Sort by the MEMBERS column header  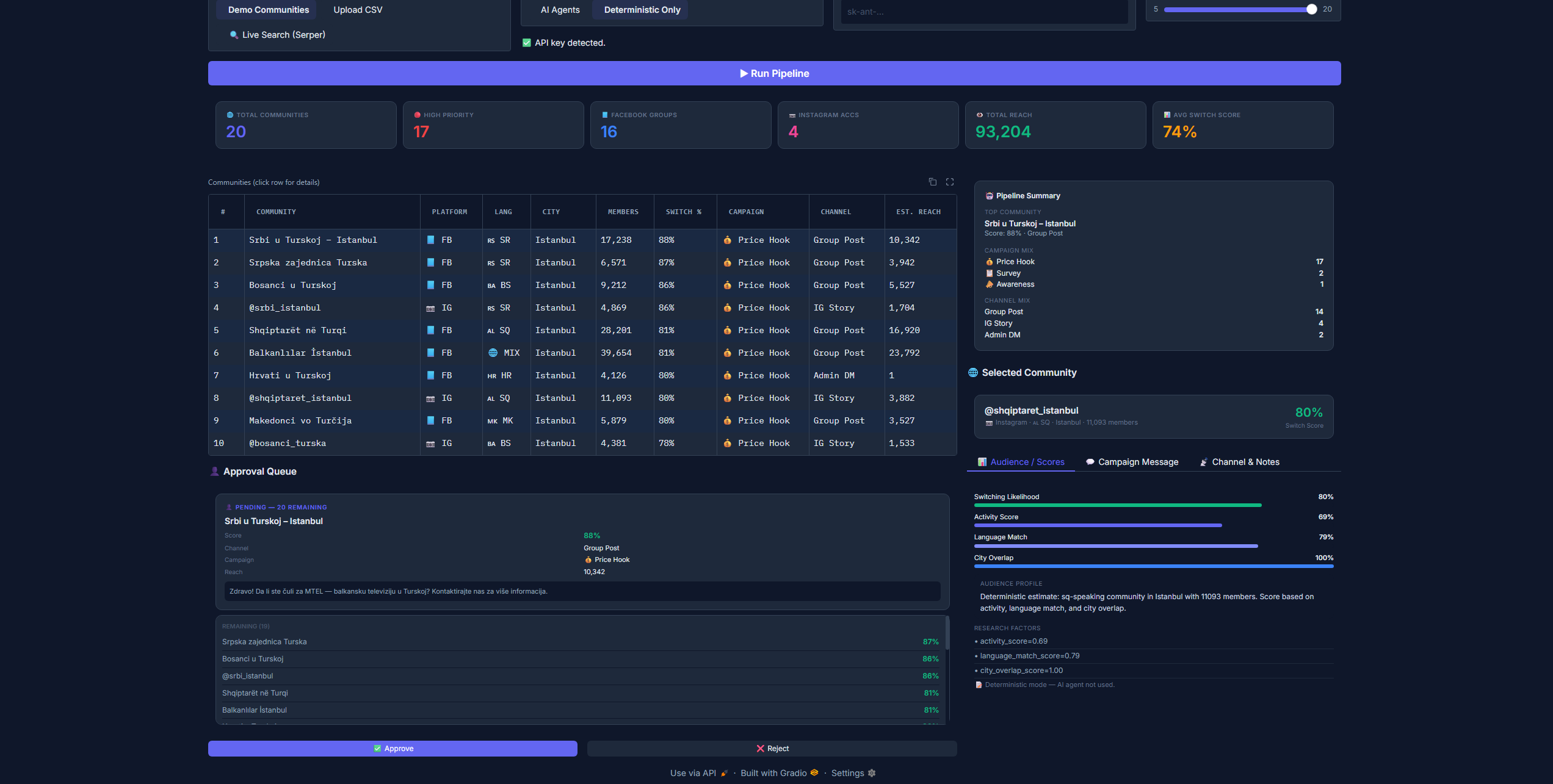pos(624,212)
